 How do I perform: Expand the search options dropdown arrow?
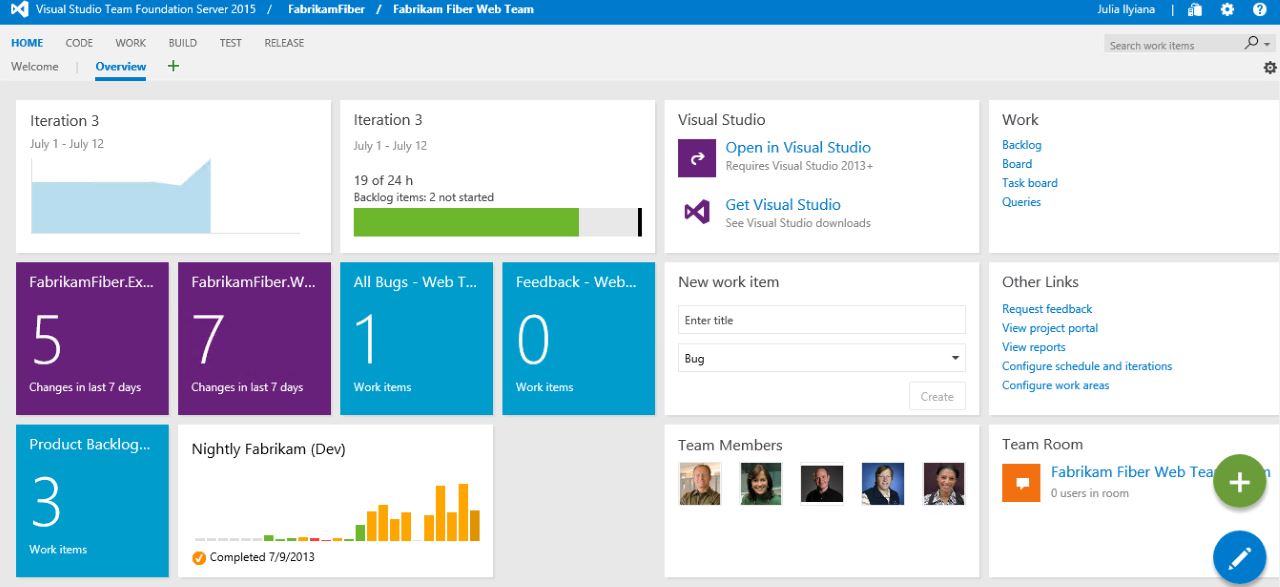pos(1267,44)
